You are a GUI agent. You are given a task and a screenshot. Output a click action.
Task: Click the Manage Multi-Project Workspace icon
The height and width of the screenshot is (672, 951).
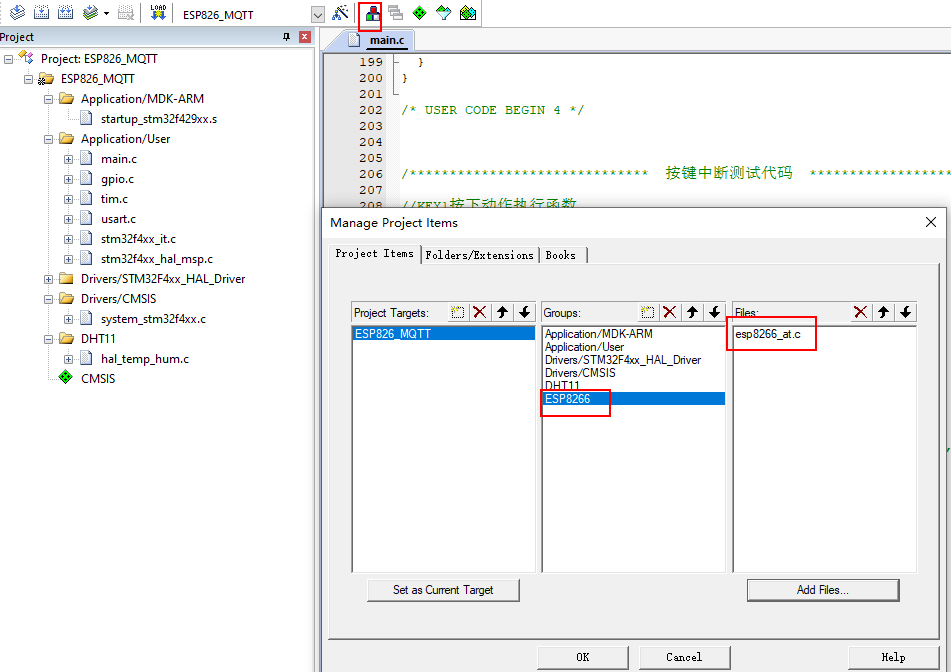pos(395,12)
